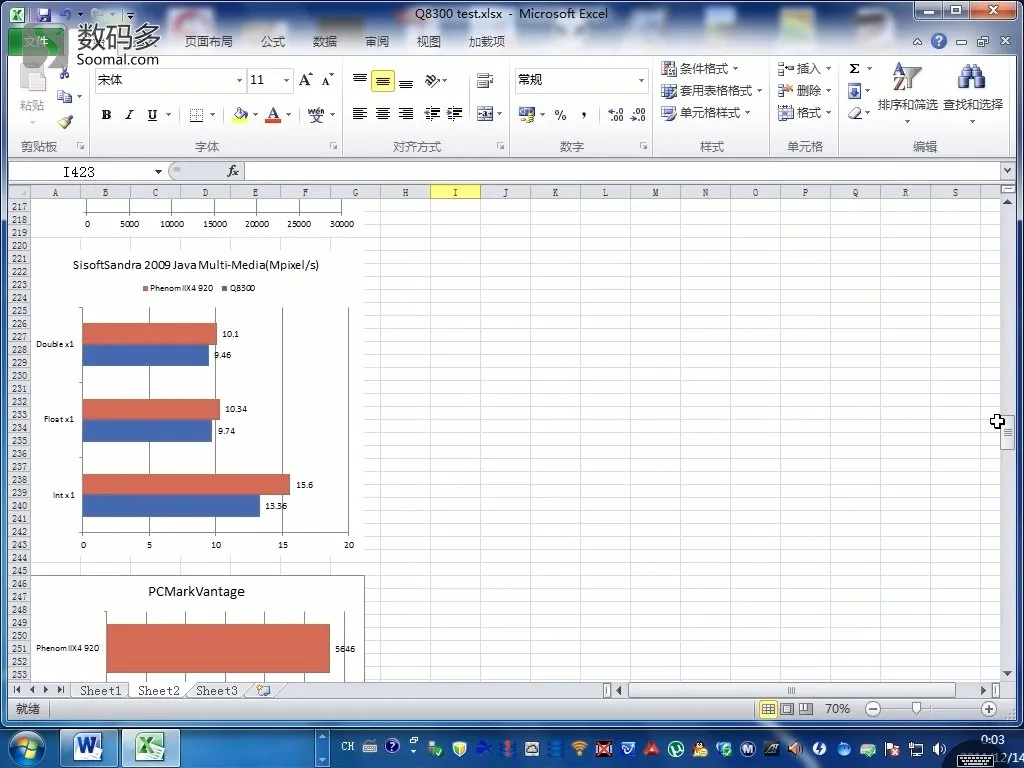Click the 70% zoom level
This screenshot has width=1024, height=768.
(837, 709)
